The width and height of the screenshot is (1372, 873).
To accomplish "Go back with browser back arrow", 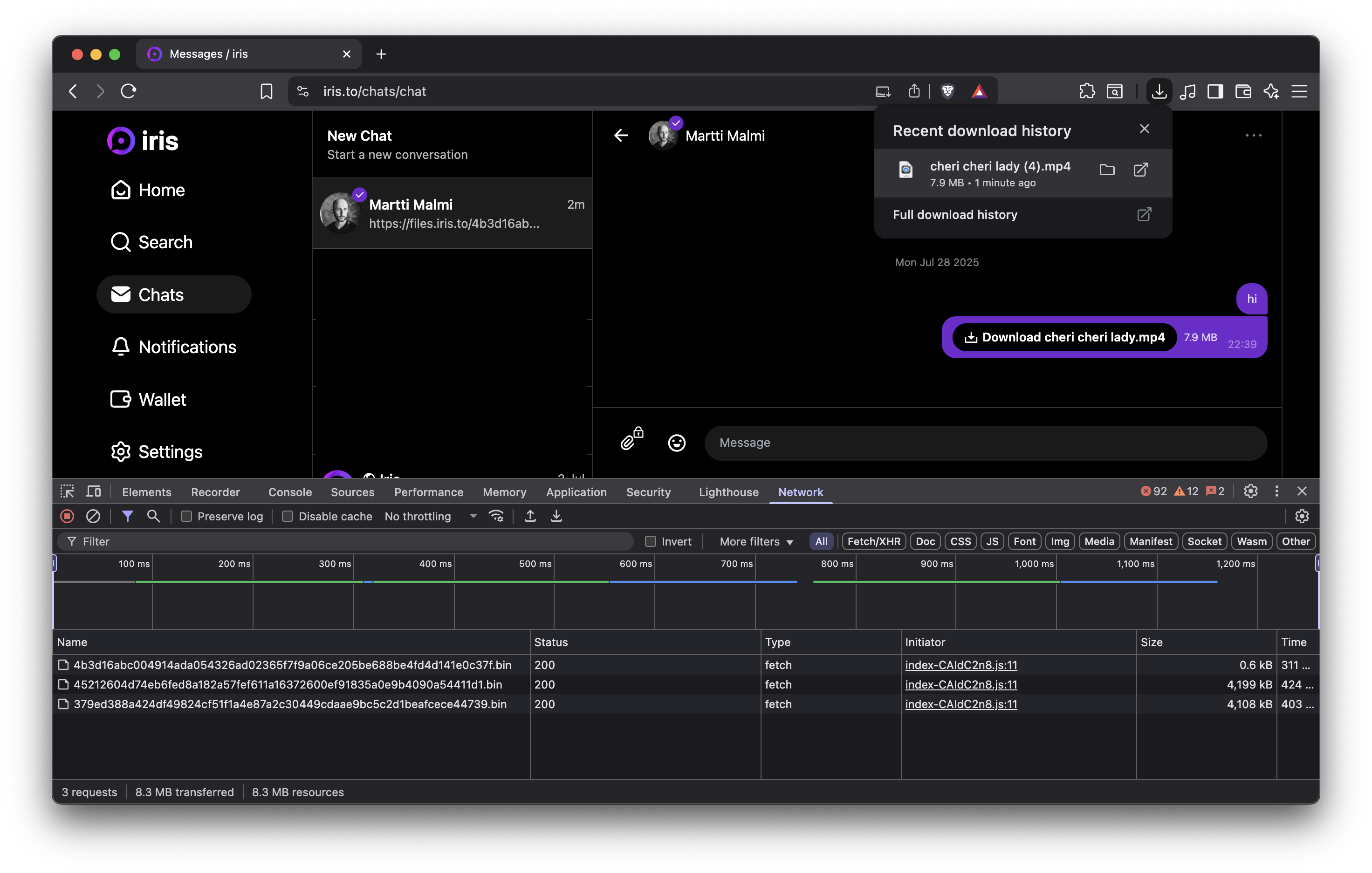I will (73, 91).
